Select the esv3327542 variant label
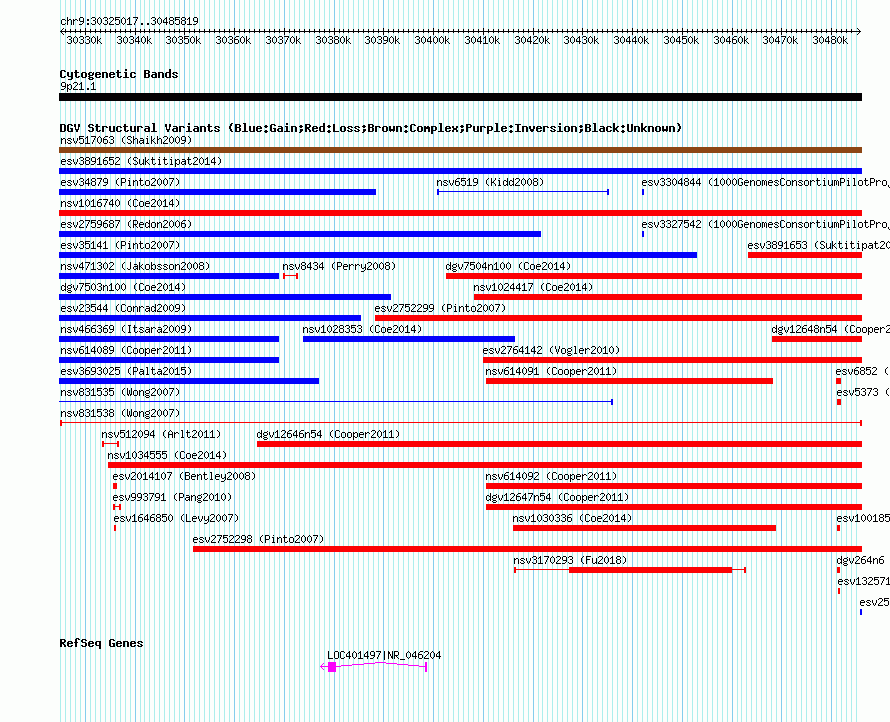This screenshot has height=722, width=890. tap(765, 224)
